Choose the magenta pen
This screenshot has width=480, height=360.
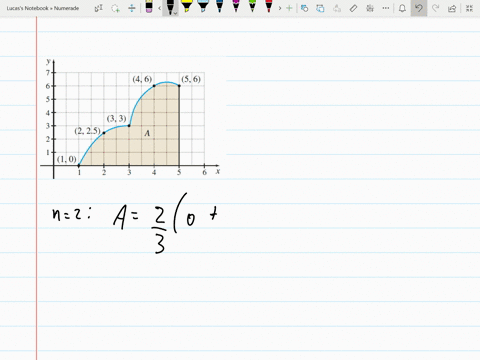236,6
